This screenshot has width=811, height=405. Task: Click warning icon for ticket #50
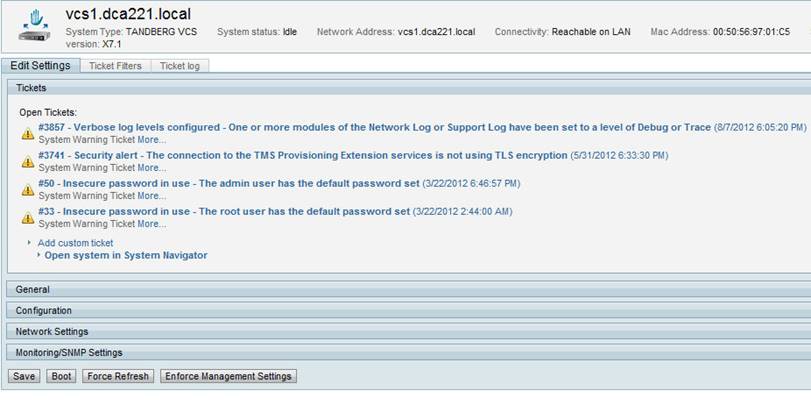click(28, 190)
